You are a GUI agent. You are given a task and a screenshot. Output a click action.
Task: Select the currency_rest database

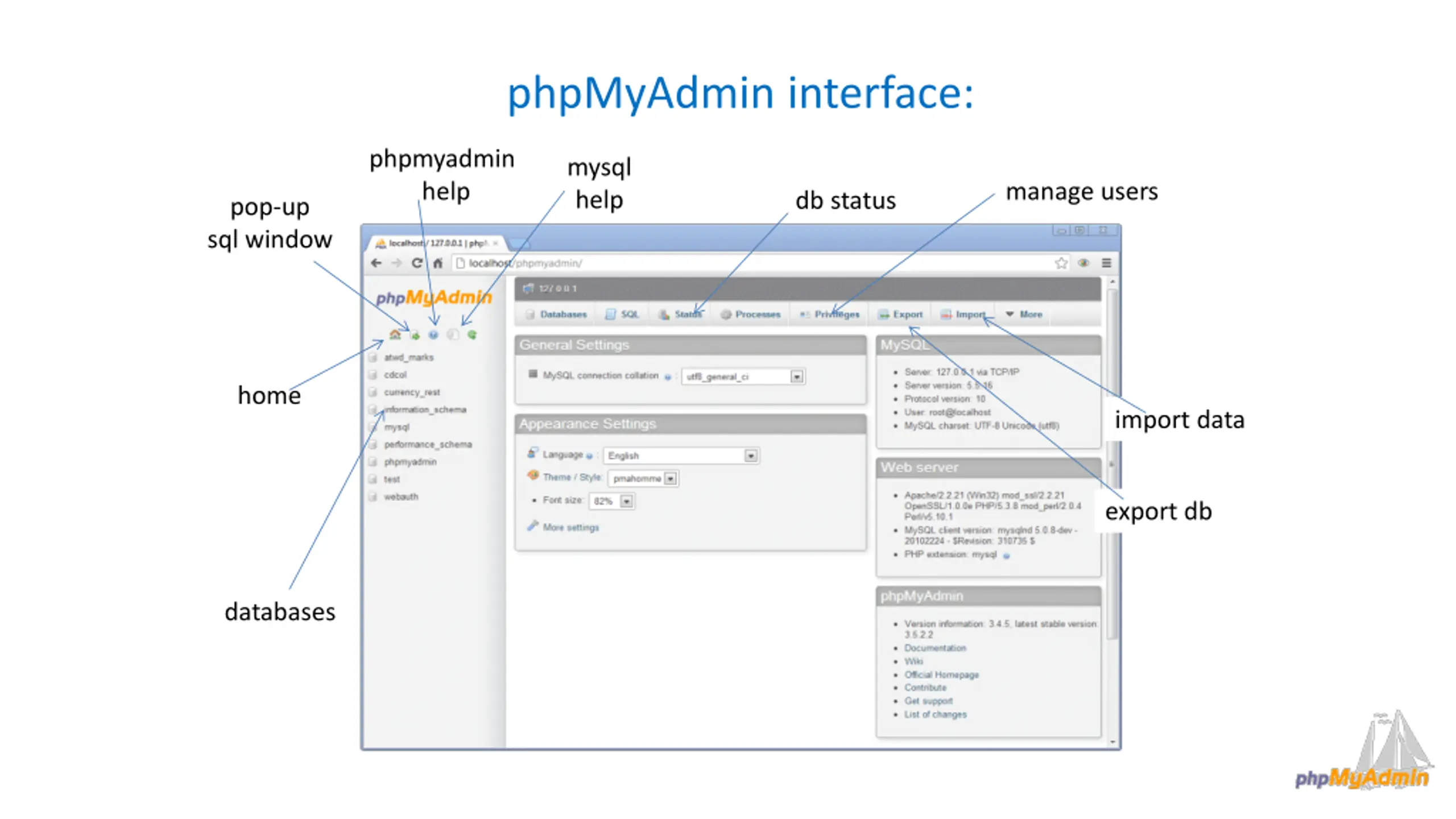[412, 392]
